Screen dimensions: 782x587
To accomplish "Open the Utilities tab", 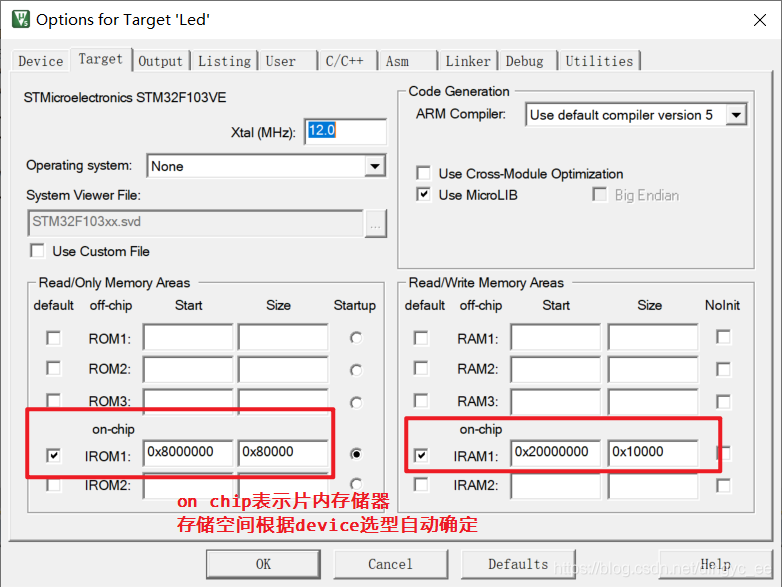I will click(599, 61).
